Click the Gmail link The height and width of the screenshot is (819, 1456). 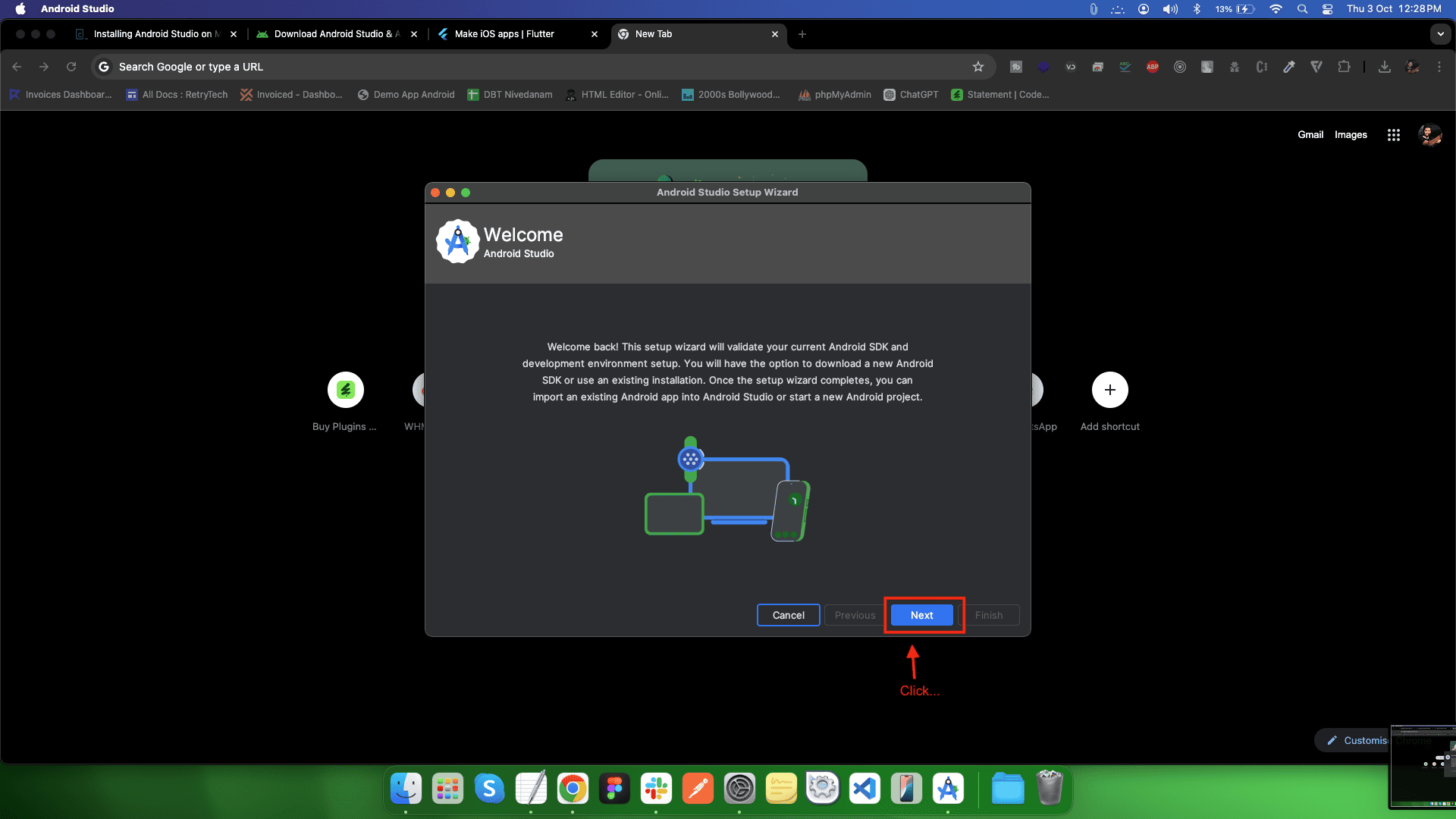pos(1310,135)
